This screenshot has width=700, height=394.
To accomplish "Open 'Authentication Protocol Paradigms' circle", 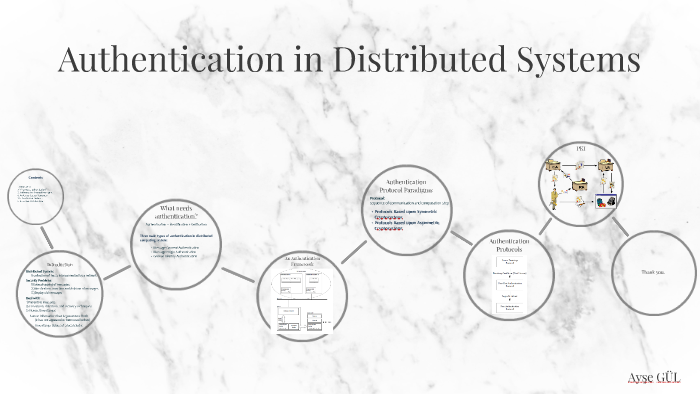I will (406, 210).
